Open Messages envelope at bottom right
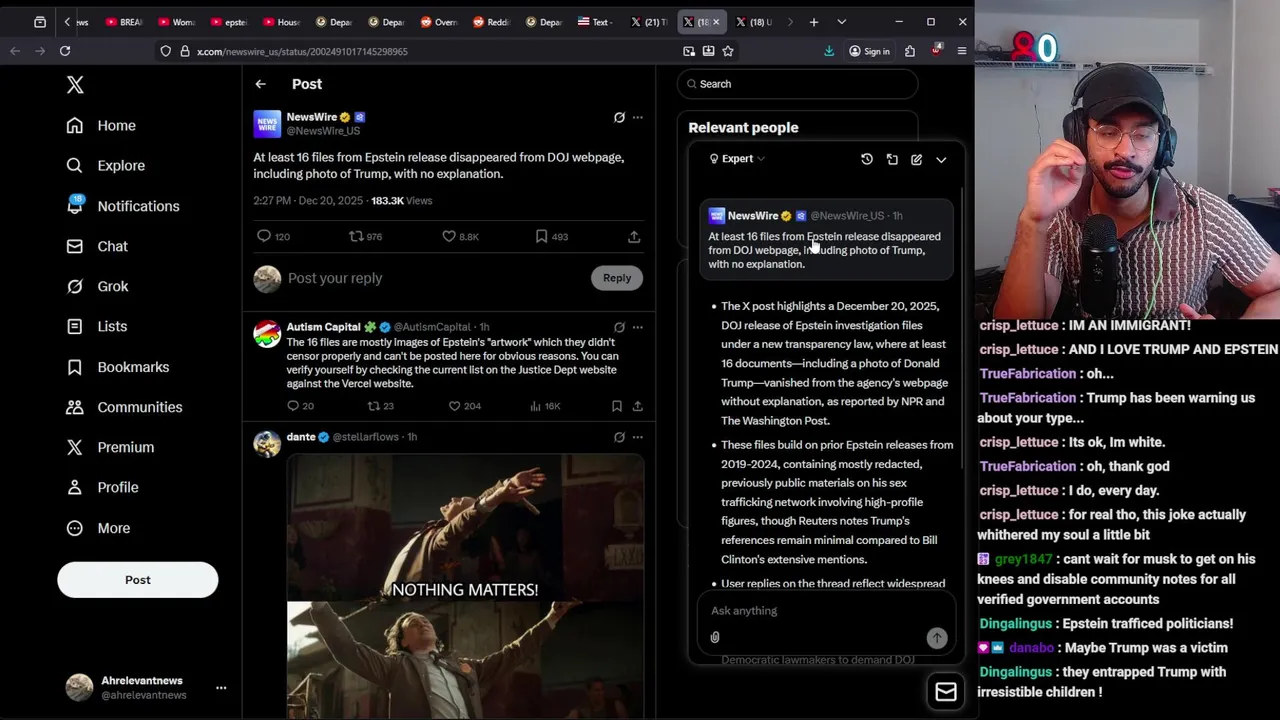This screenshot has height=720, width=1280. [946, 691]
